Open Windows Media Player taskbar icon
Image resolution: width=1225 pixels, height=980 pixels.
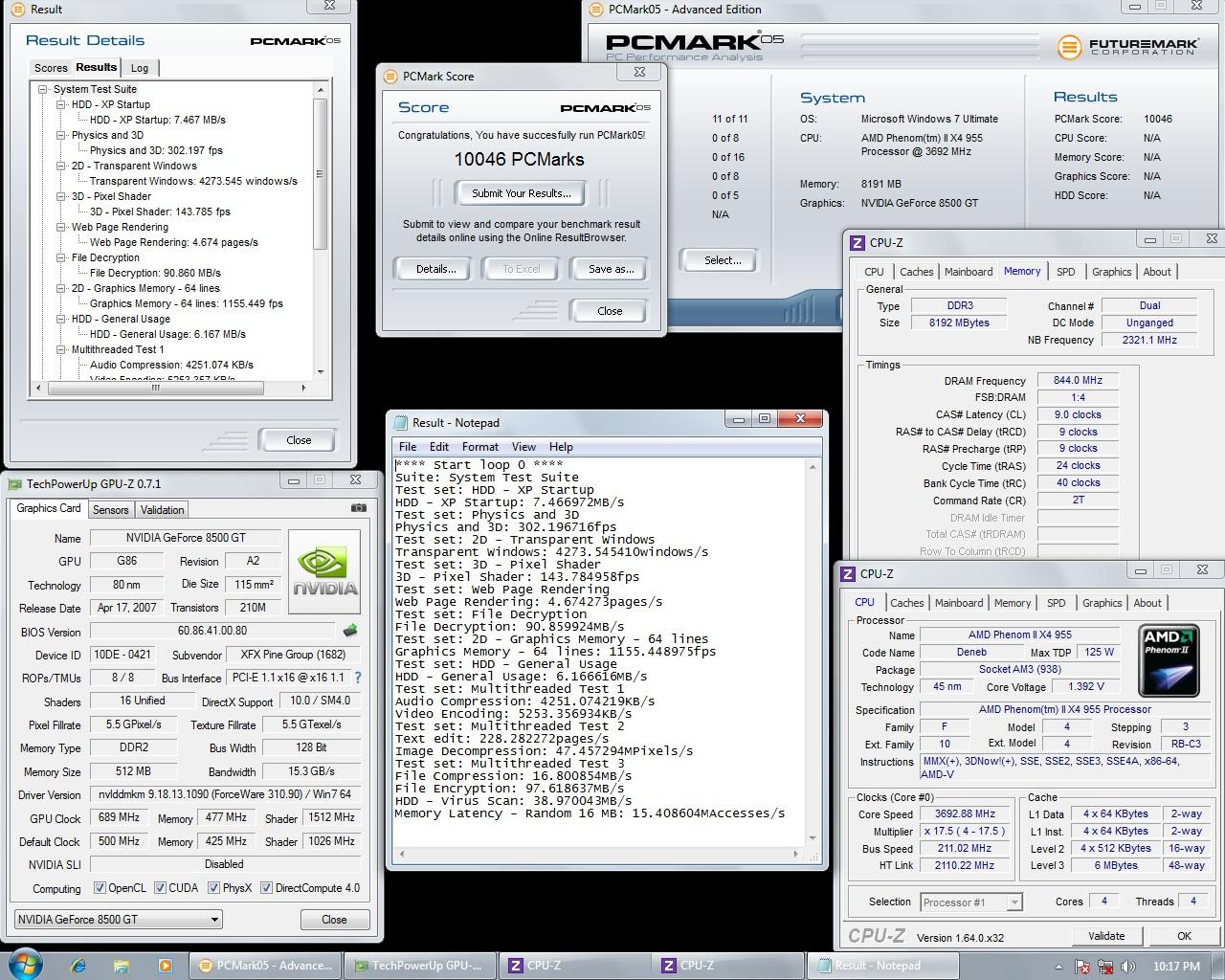coord(165,966)
